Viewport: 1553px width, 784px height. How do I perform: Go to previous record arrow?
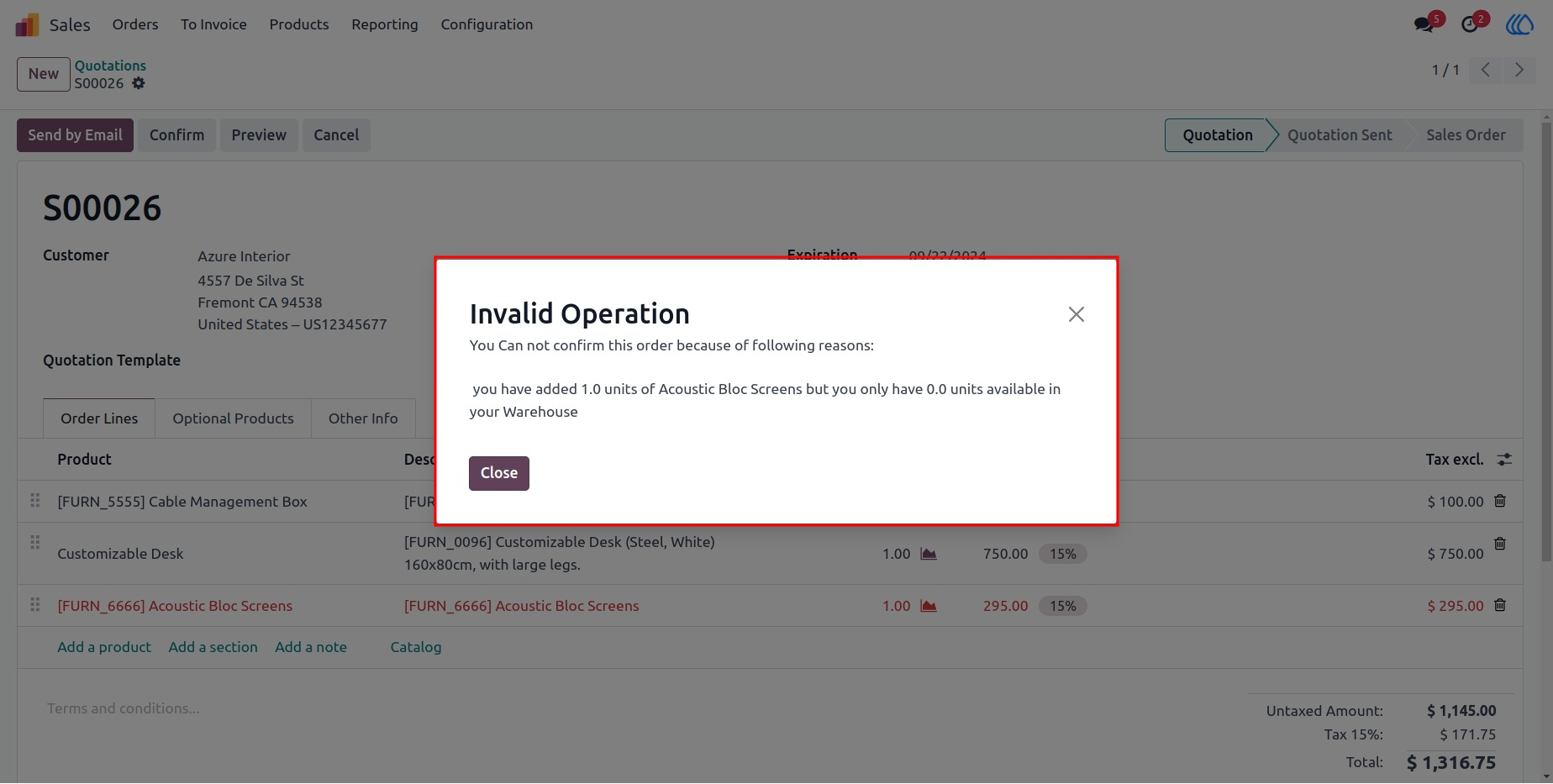click(1486, 70)
